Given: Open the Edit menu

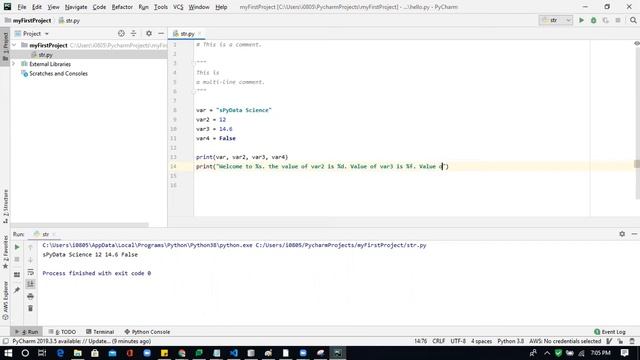Looking at the screenshot, I should click(37, 7).
